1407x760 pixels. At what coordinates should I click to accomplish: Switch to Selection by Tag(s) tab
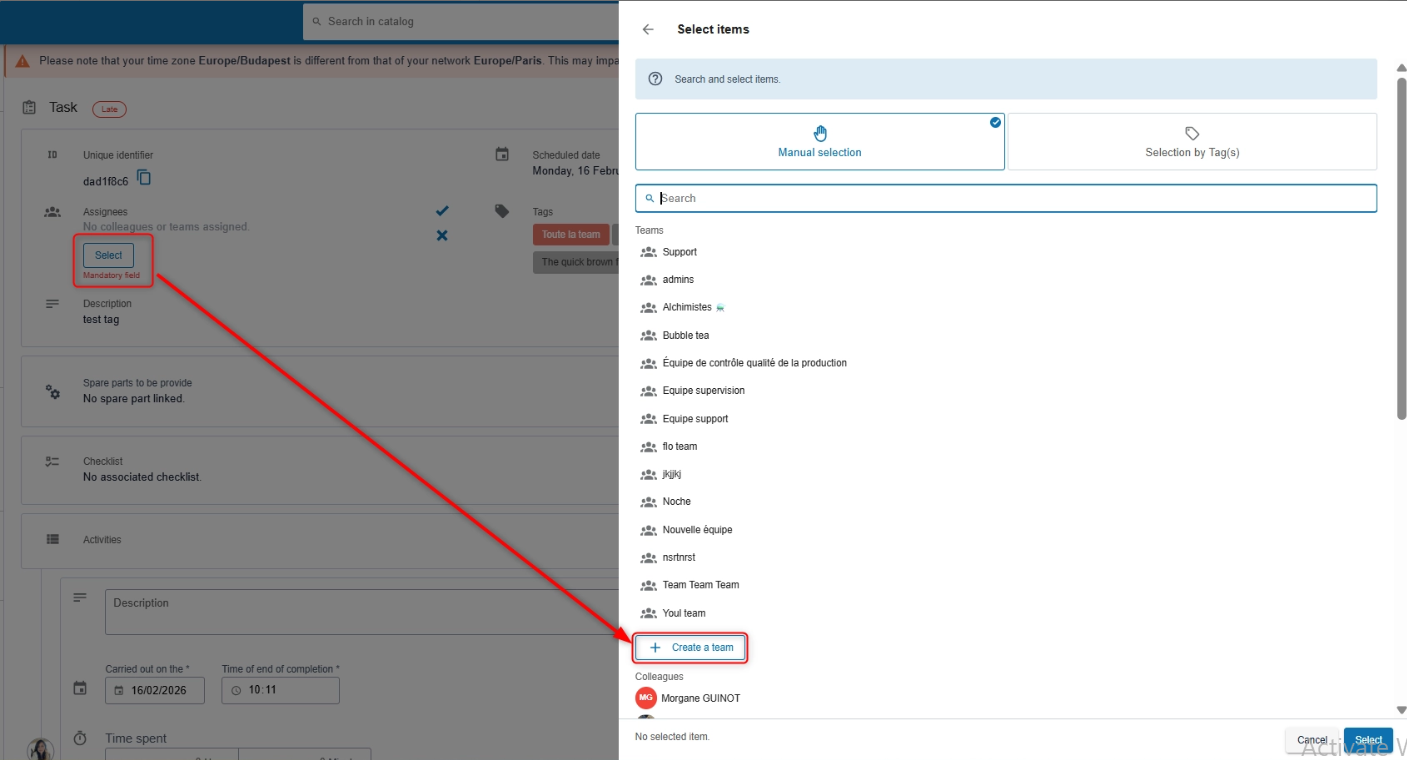tap(1192, 141)
